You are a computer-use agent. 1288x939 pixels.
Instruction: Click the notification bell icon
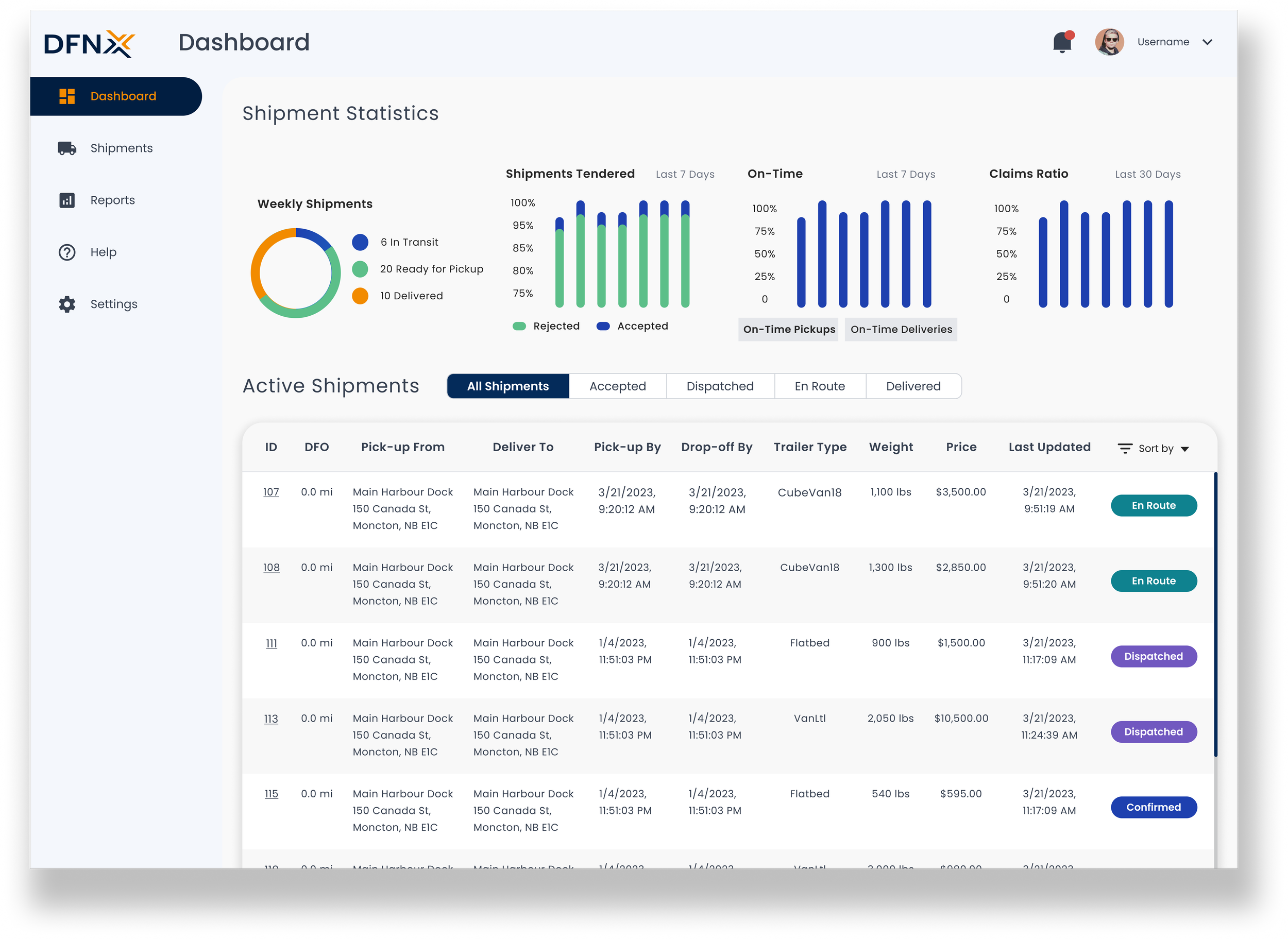click(x=1061, y=43)
